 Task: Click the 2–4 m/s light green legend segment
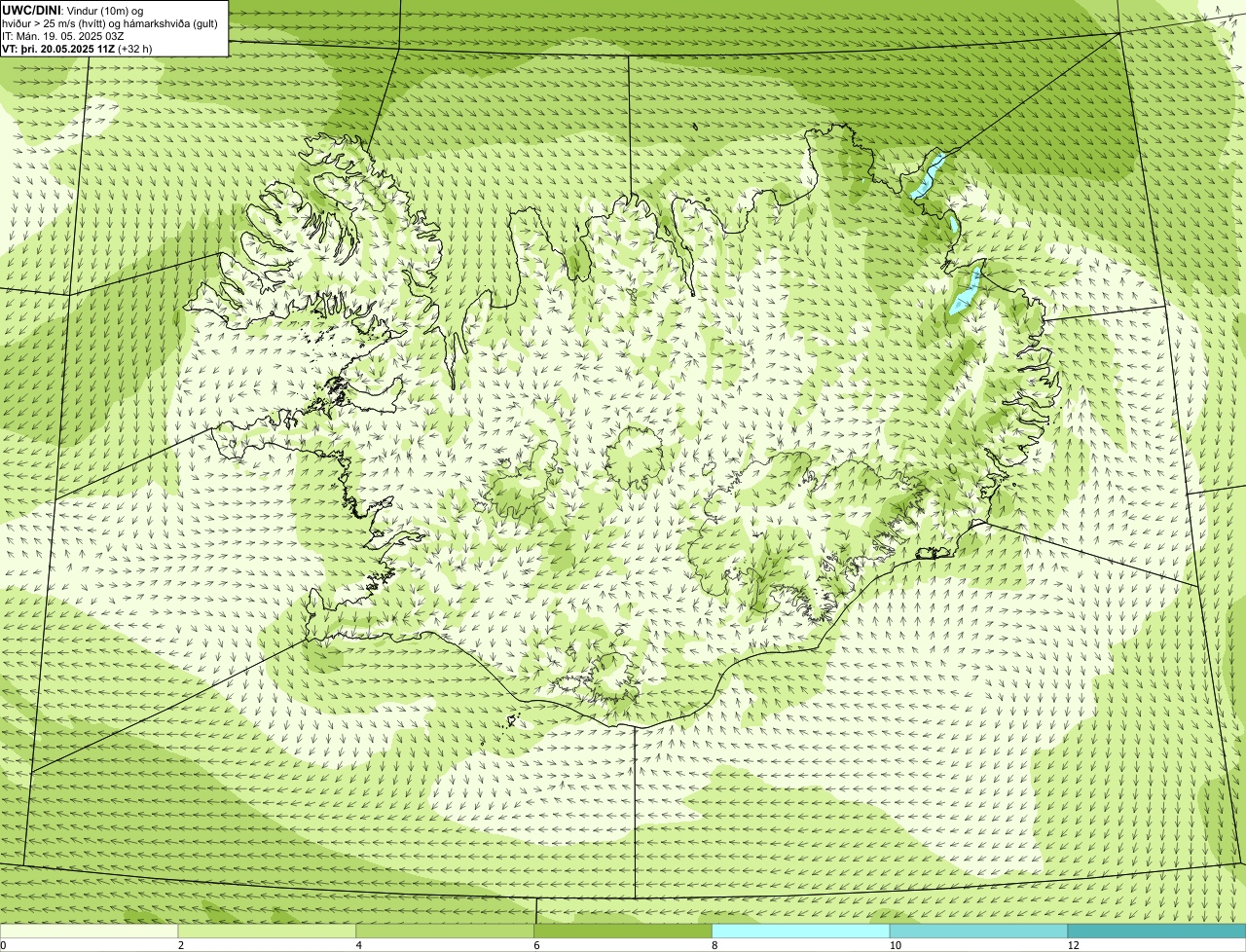[268, 932]
